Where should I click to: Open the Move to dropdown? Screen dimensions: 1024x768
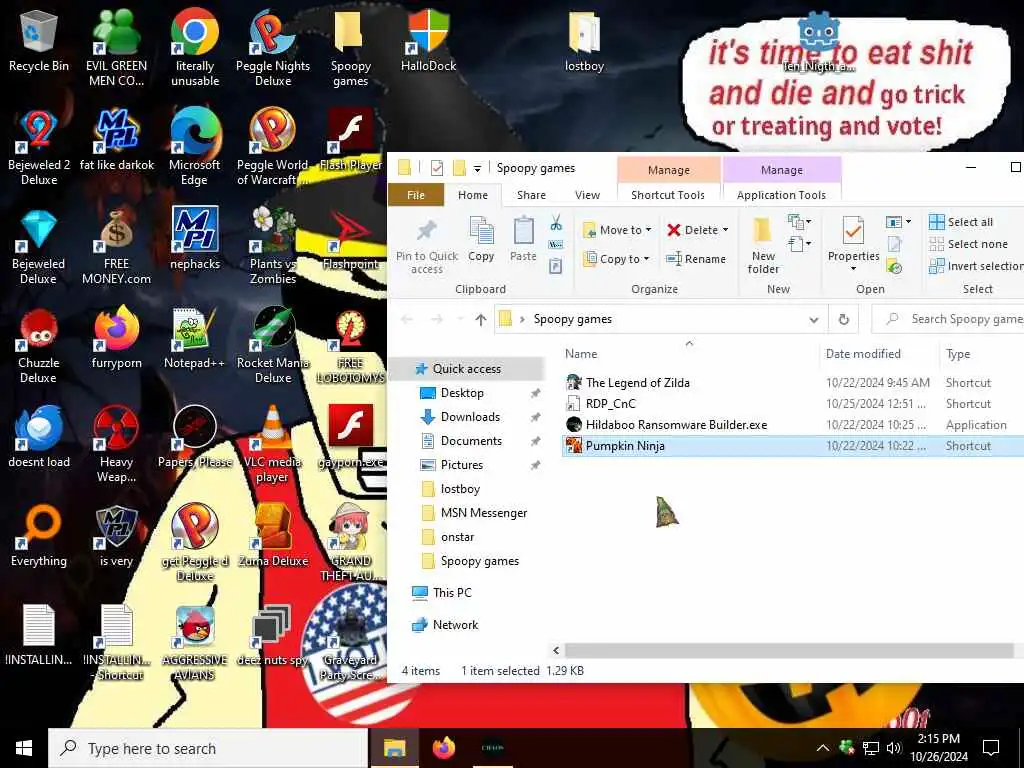pyautogui.click(x=618, y=230)
